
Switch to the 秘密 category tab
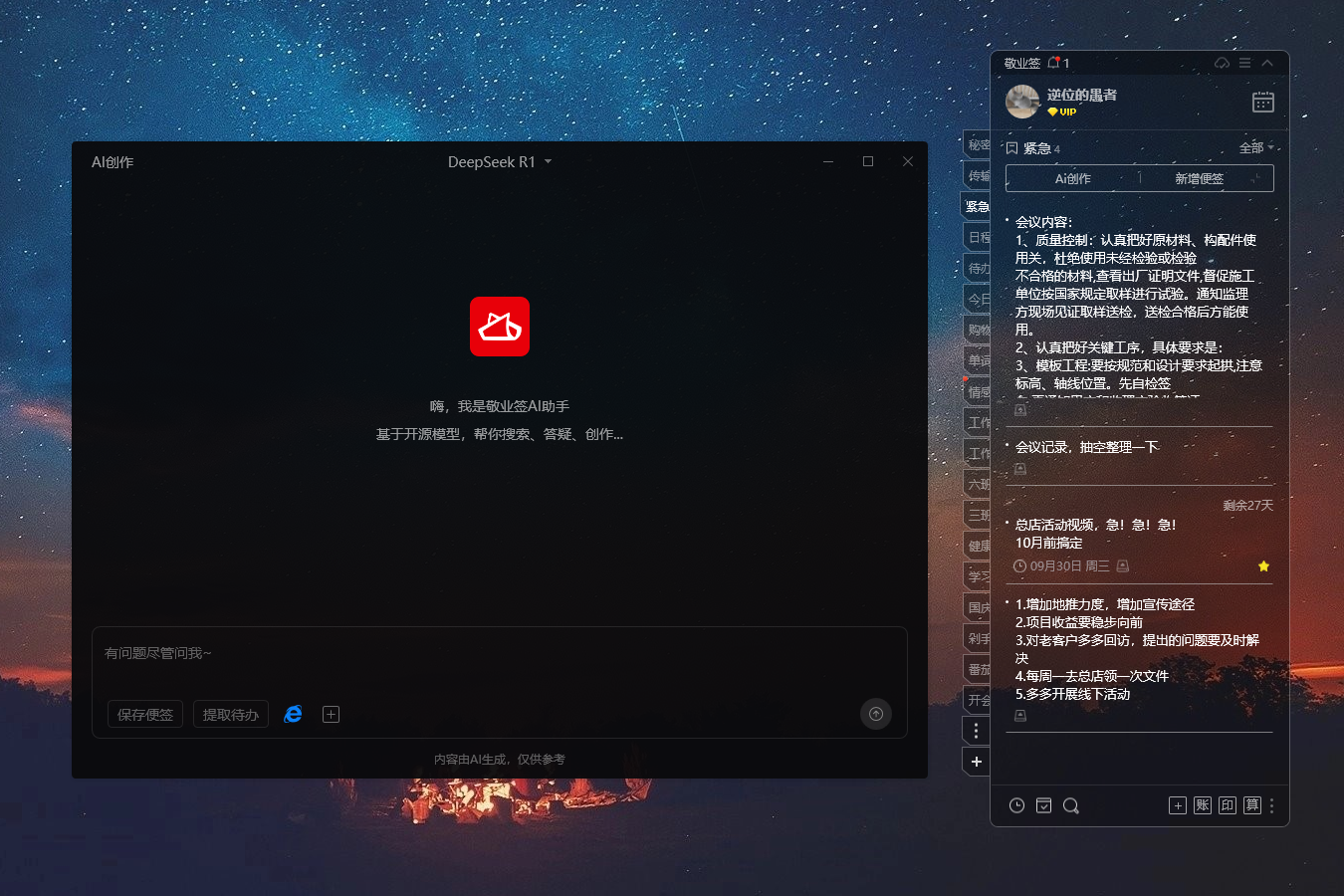[978, 144]
